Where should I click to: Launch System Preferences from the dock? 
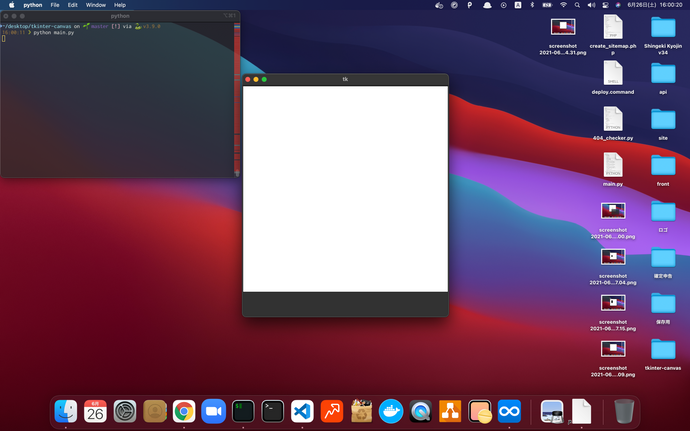pyautogui.click(x=125, y=411)
